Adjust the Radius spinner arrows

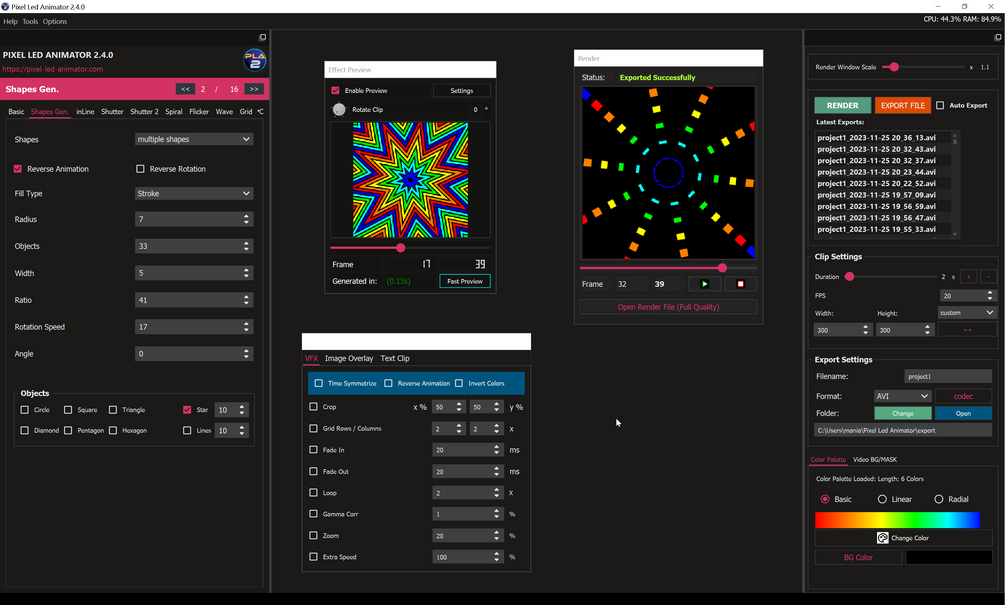pos(246,219)
